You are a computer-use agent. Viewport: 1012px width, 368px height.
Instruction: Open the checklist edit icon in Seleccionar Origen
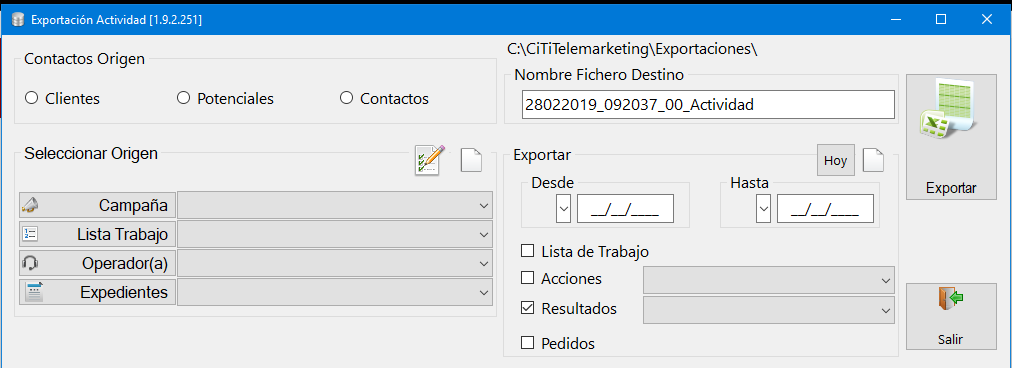429,160
